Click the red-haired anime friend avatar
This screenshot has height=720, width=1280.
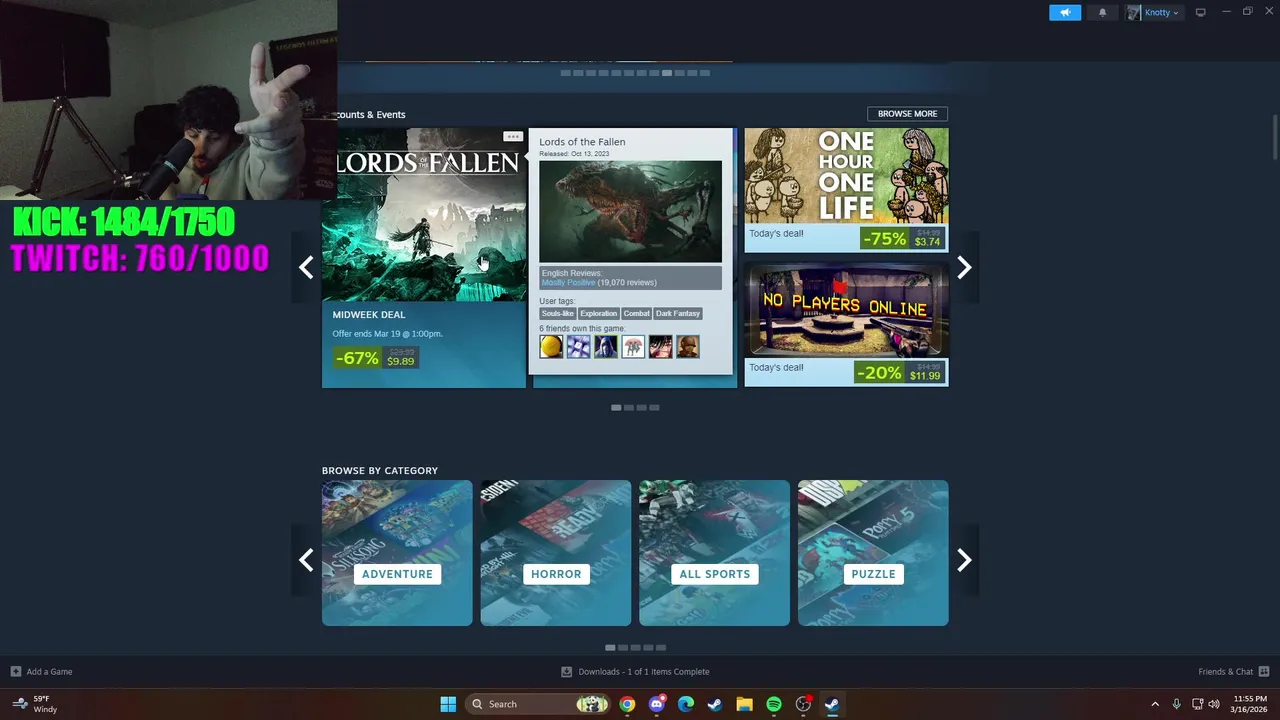coord(660,347)
